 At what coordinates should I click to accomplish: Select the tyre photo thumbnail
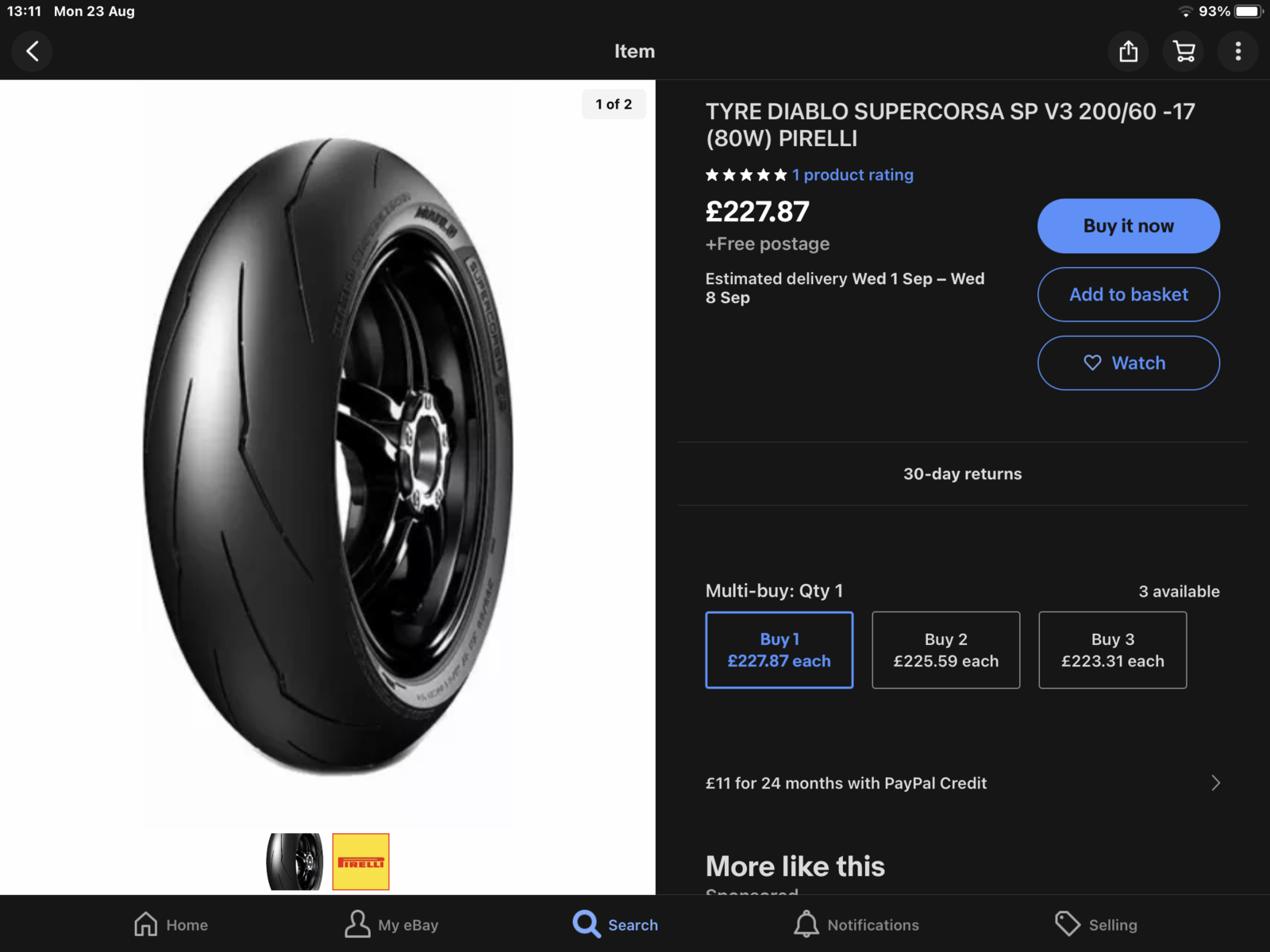pos(294,862)
